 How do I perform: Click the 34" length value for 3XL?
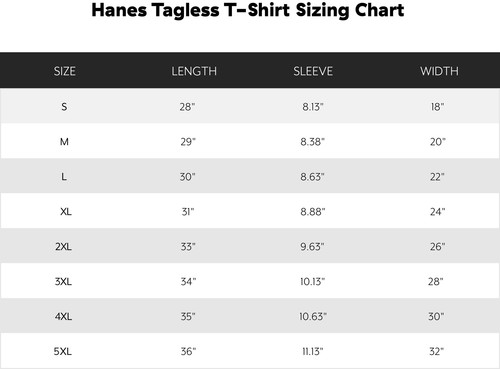click(188, 282)
